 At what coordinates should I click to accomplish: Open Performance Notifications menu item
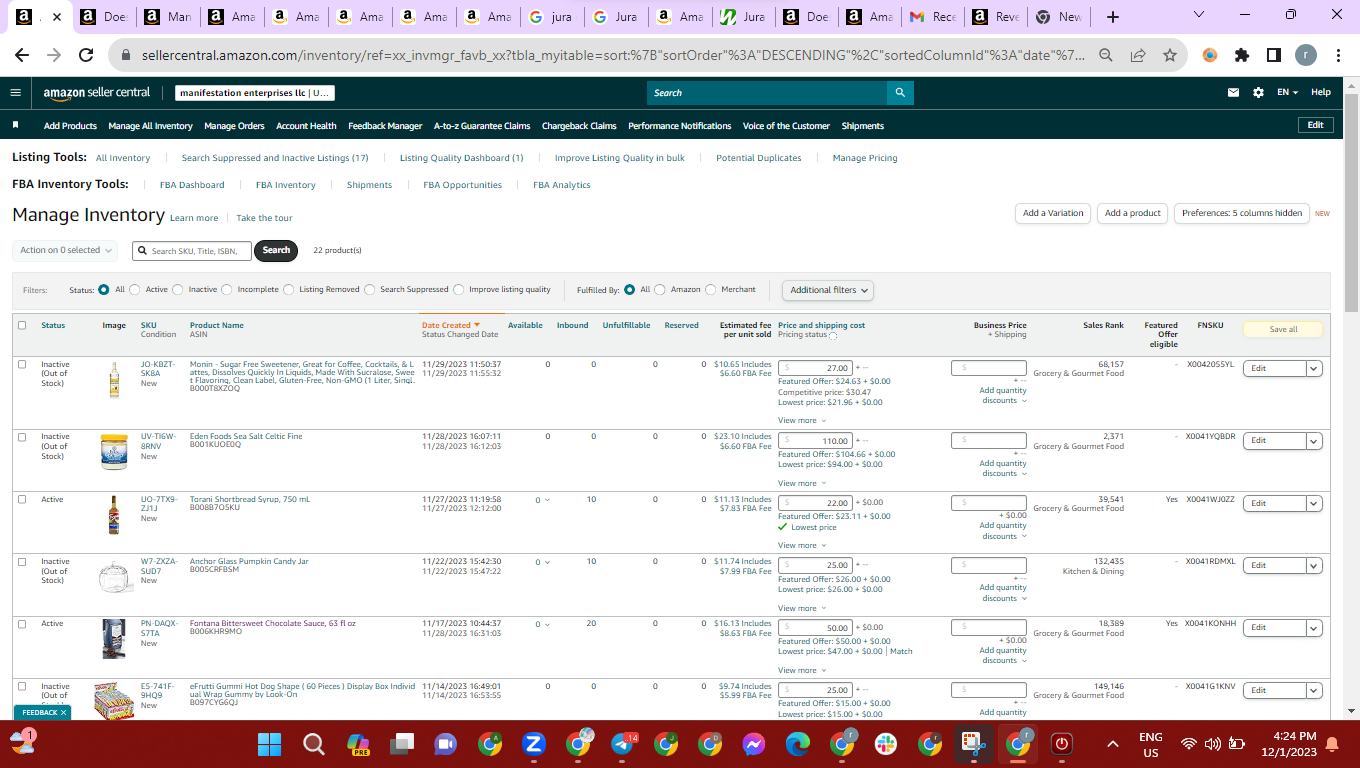point(680,126)
